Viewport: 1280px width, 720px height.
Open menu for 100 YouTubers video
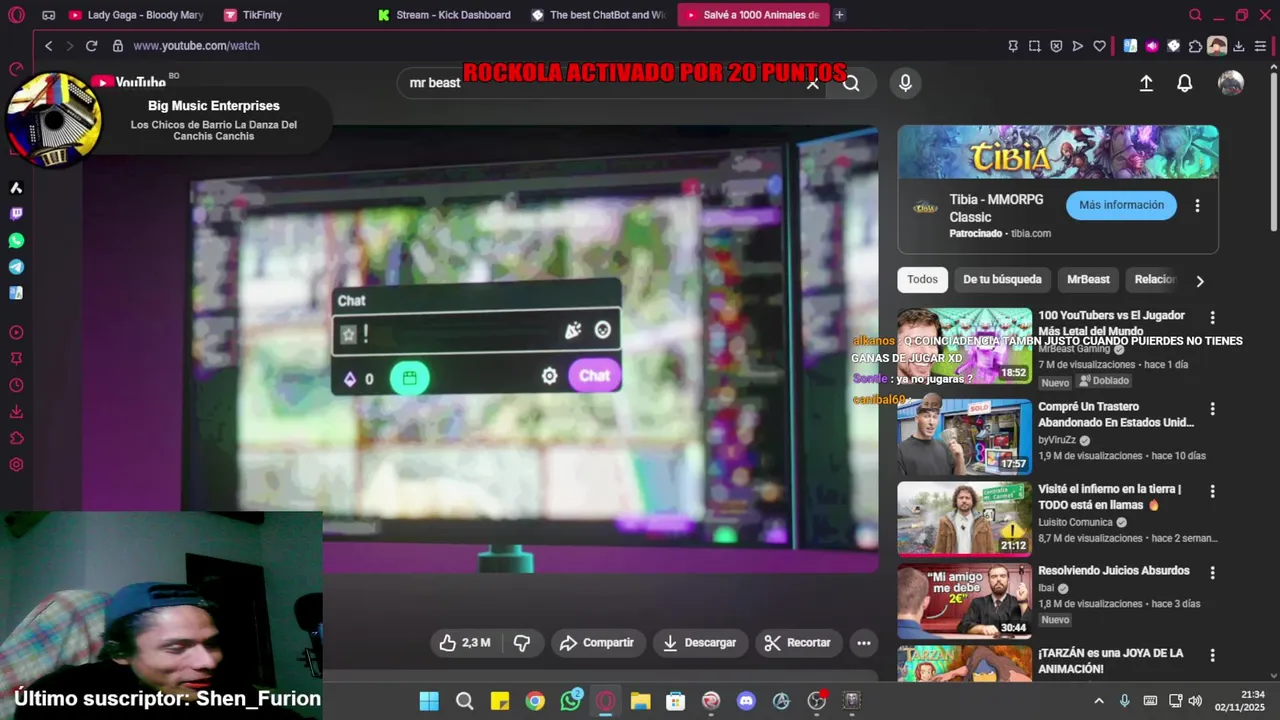click(x=1212, y=317)
